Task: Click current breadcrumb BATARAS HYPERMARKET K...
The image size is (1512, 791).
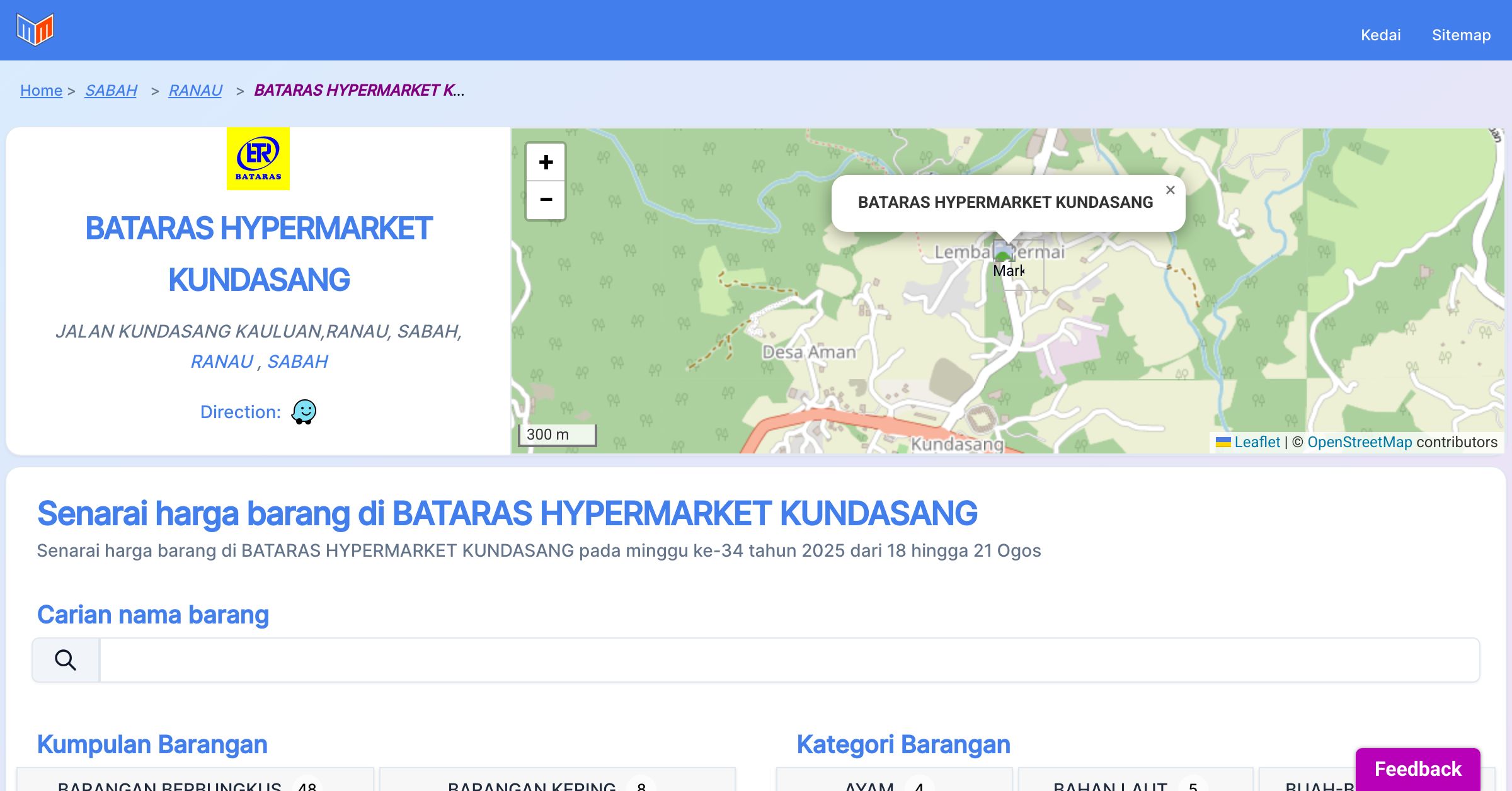Action: [x=358, y=91]
